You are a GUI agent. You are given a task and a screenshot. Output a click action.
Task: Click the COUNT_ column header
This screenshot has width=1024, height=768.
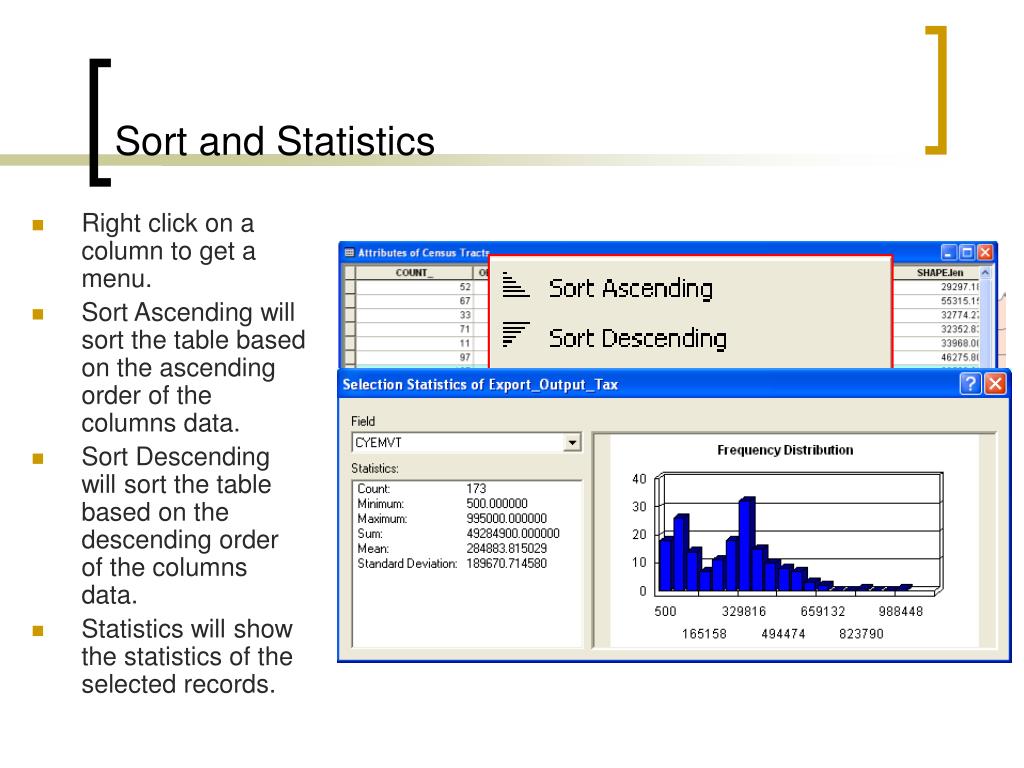click(414, 272)
